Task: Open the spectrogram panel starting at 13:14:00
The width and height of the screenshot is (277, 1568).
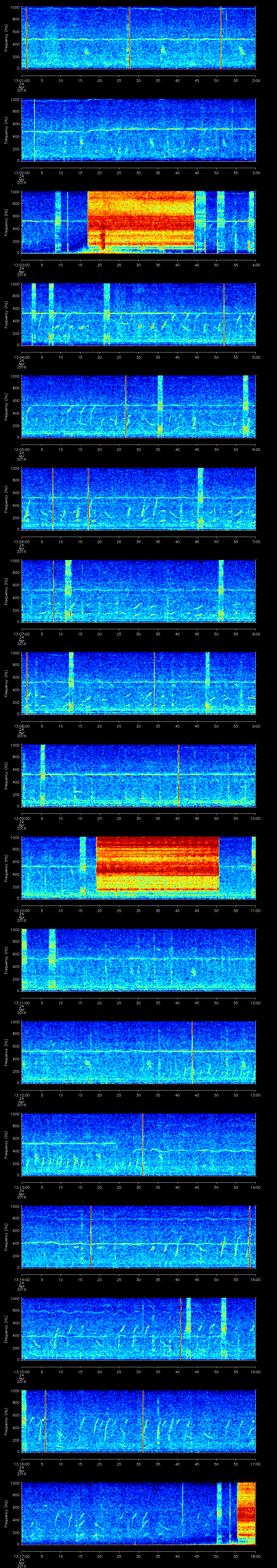Action: point(138,1237)
